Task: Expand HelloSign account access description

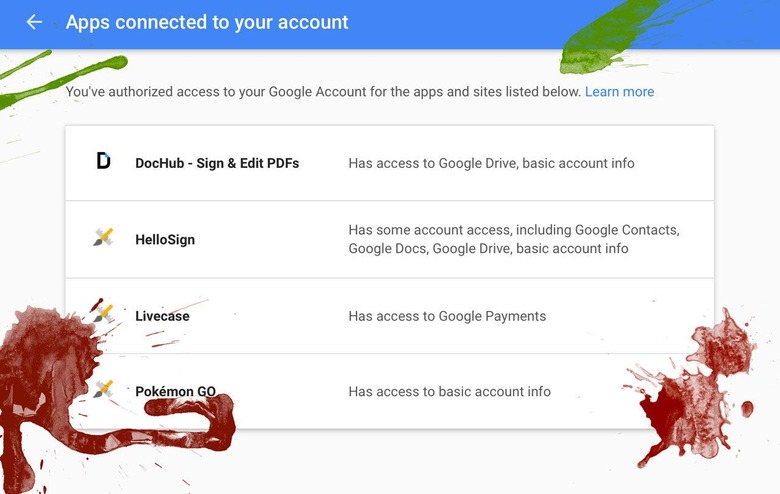Action: [514, 239]
